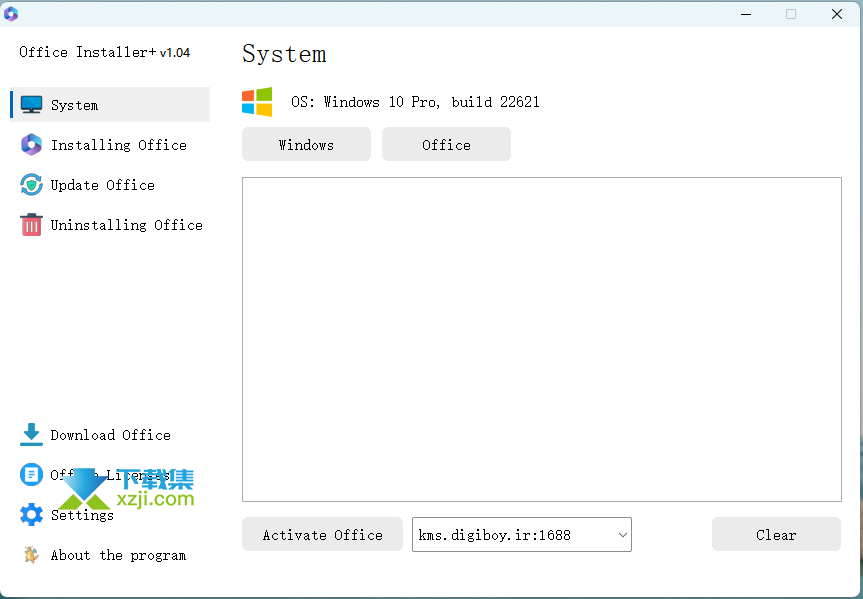This screenshot has height=599, width=863.
Task: Minimize the Office Installer+ window
Action: [x=746, y=14]
